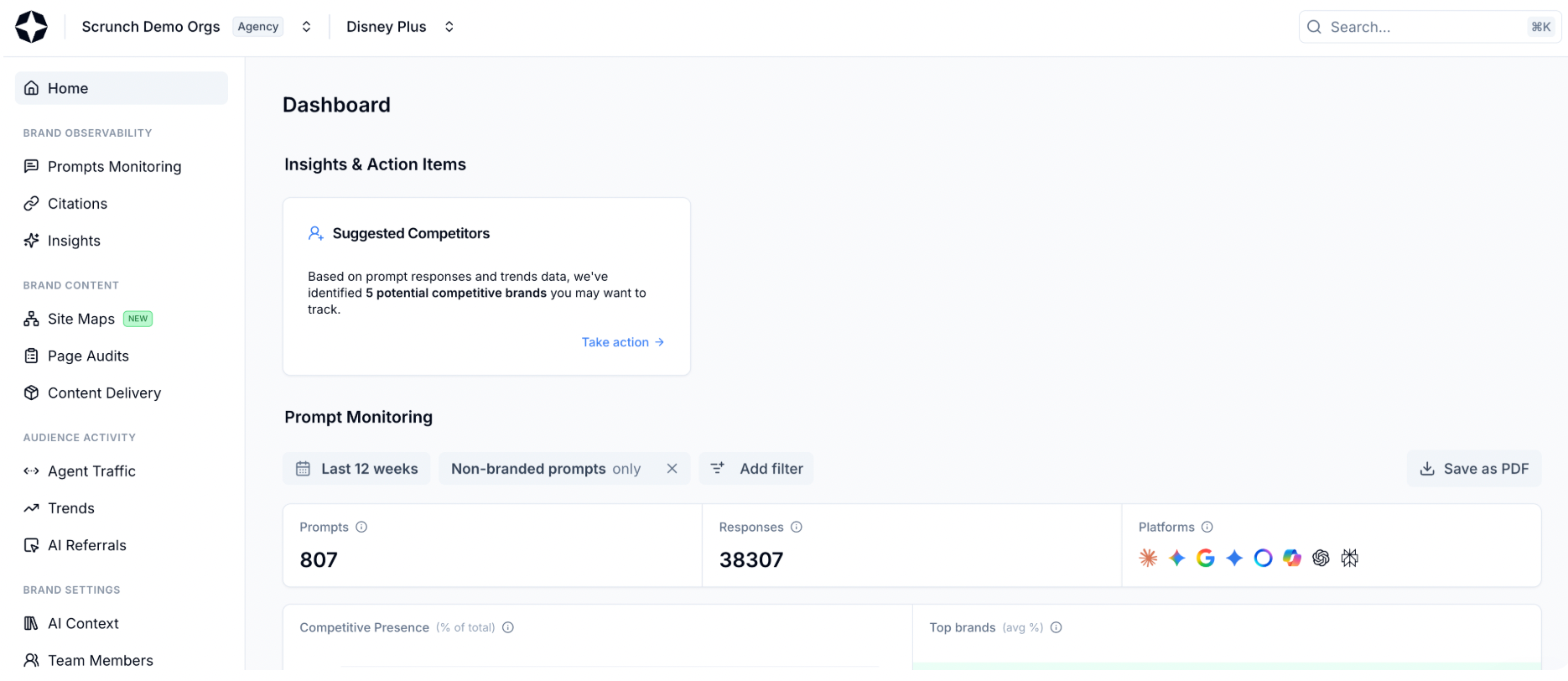1568x681 pixels.
Task: Expand the Scrunch Demo Orgs organization switcher
Action: (307, 27)
